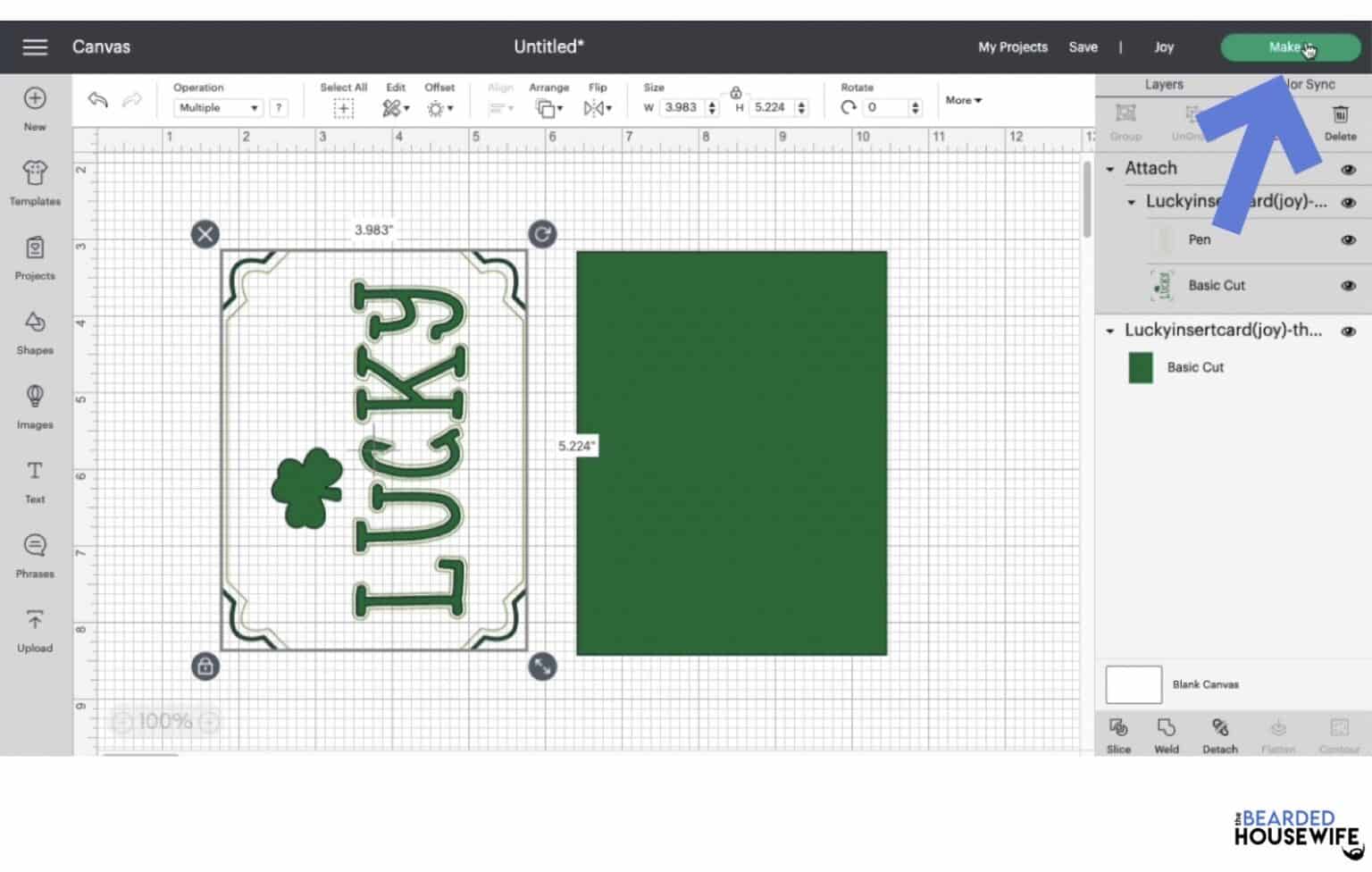The image size is (1372, 872).
Task: Click the Slice tool
Action: [1118, 734]
